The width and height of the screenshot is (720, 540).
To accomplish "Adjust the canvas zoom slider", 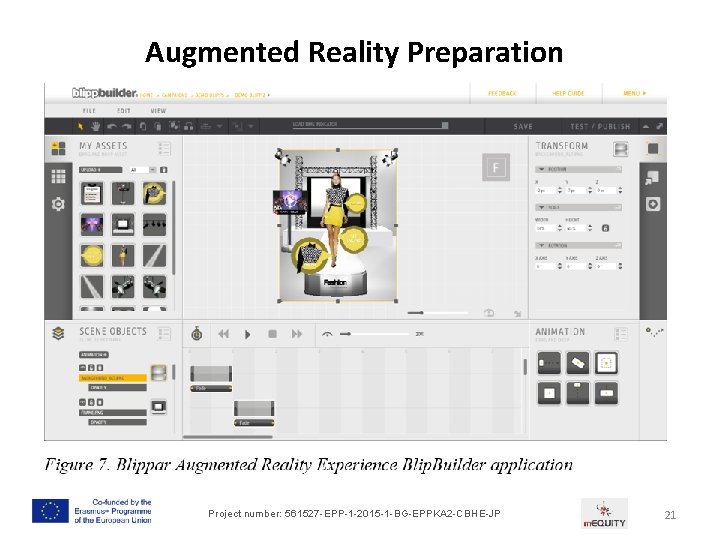I will (x=437, y=313).
